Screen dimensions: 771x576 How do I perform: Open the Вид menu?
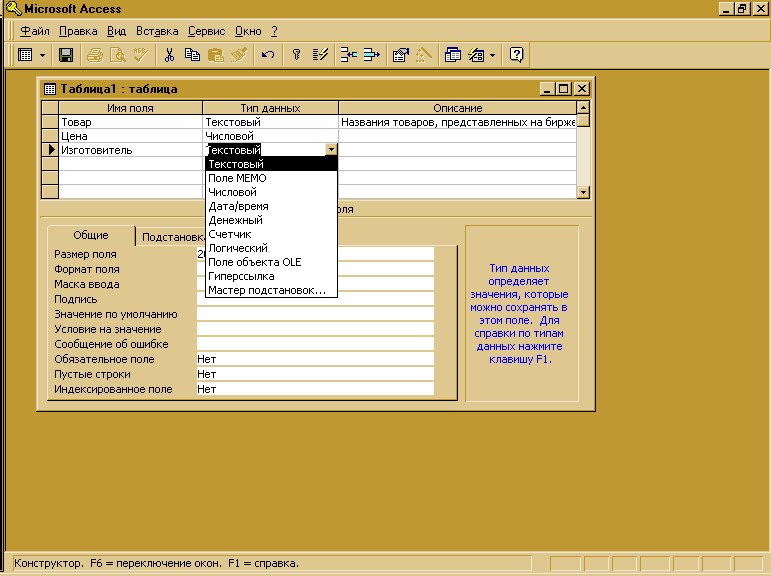point(117,31)
